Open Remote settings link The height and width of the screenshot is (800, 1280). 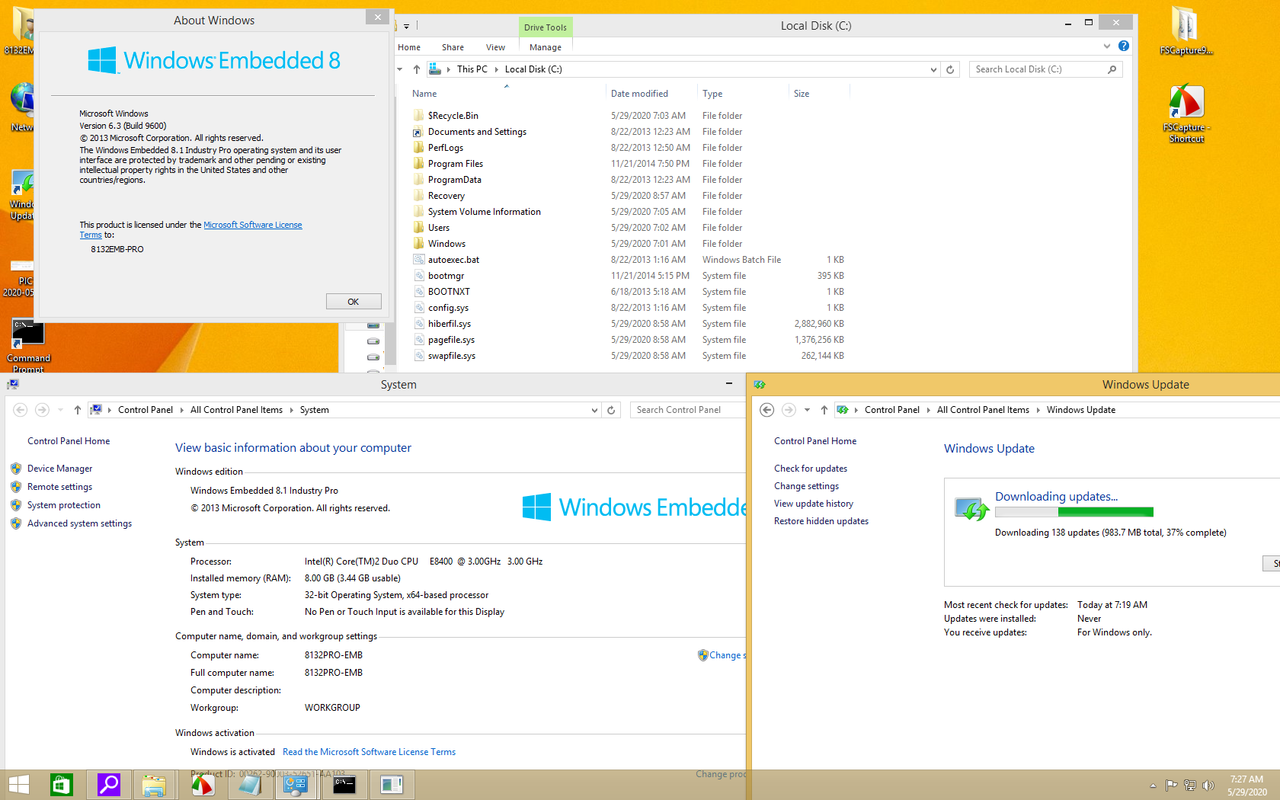click(x=60, y=487)
